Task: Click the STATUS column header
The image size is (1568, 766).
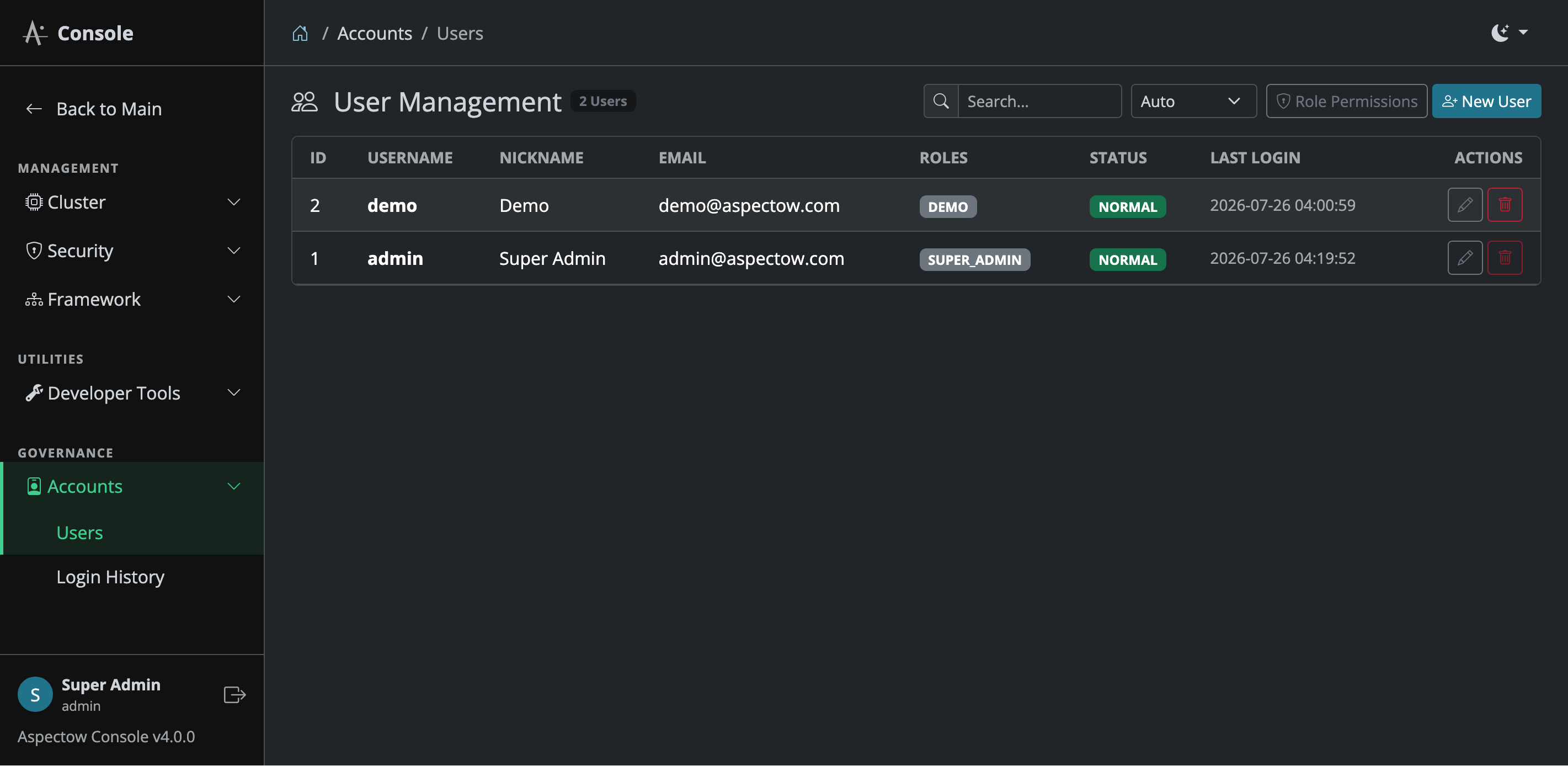Action: point(1118,158)
